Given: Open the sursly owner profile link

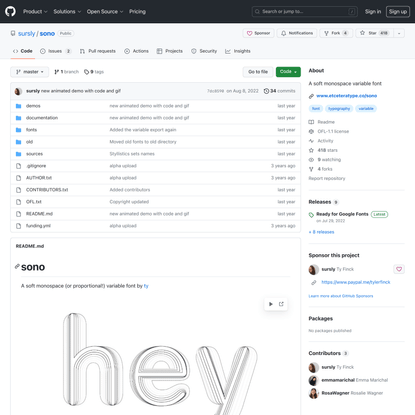Looking at the screenshot, I should tap(26, 33).
